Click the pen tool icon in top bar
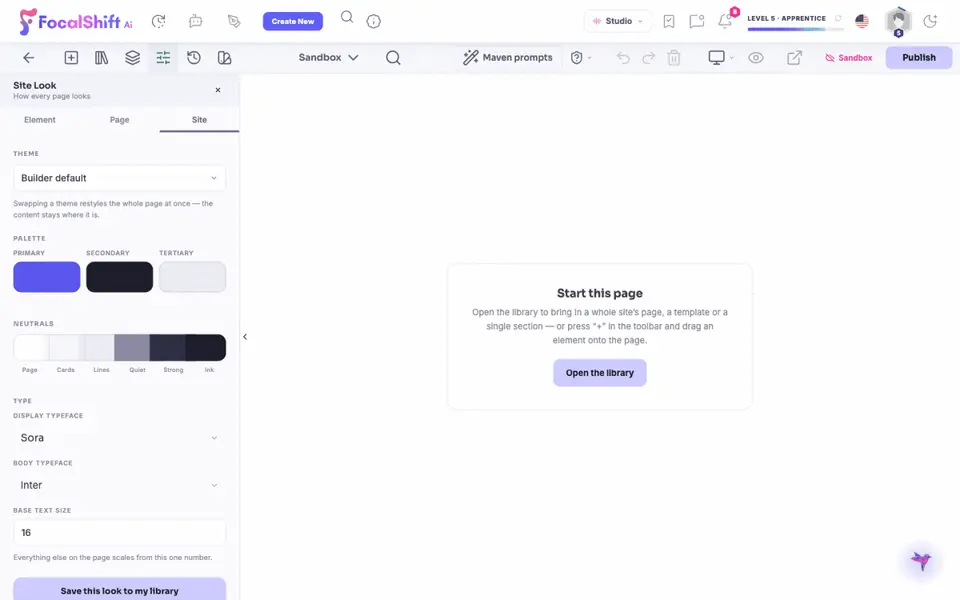Viewport: 960px width, 600px height. pos(234,21)
